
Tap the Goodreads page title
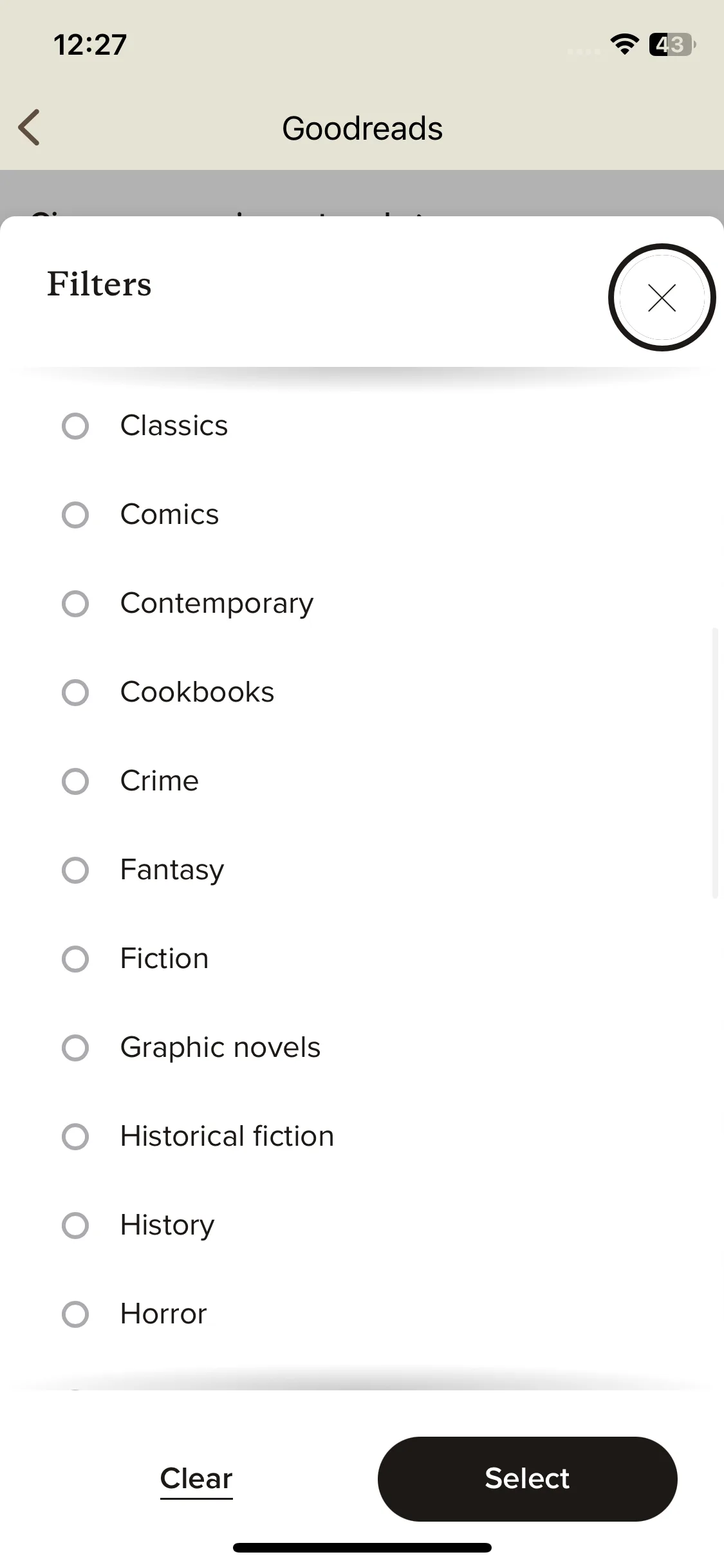tap(362, 128)
